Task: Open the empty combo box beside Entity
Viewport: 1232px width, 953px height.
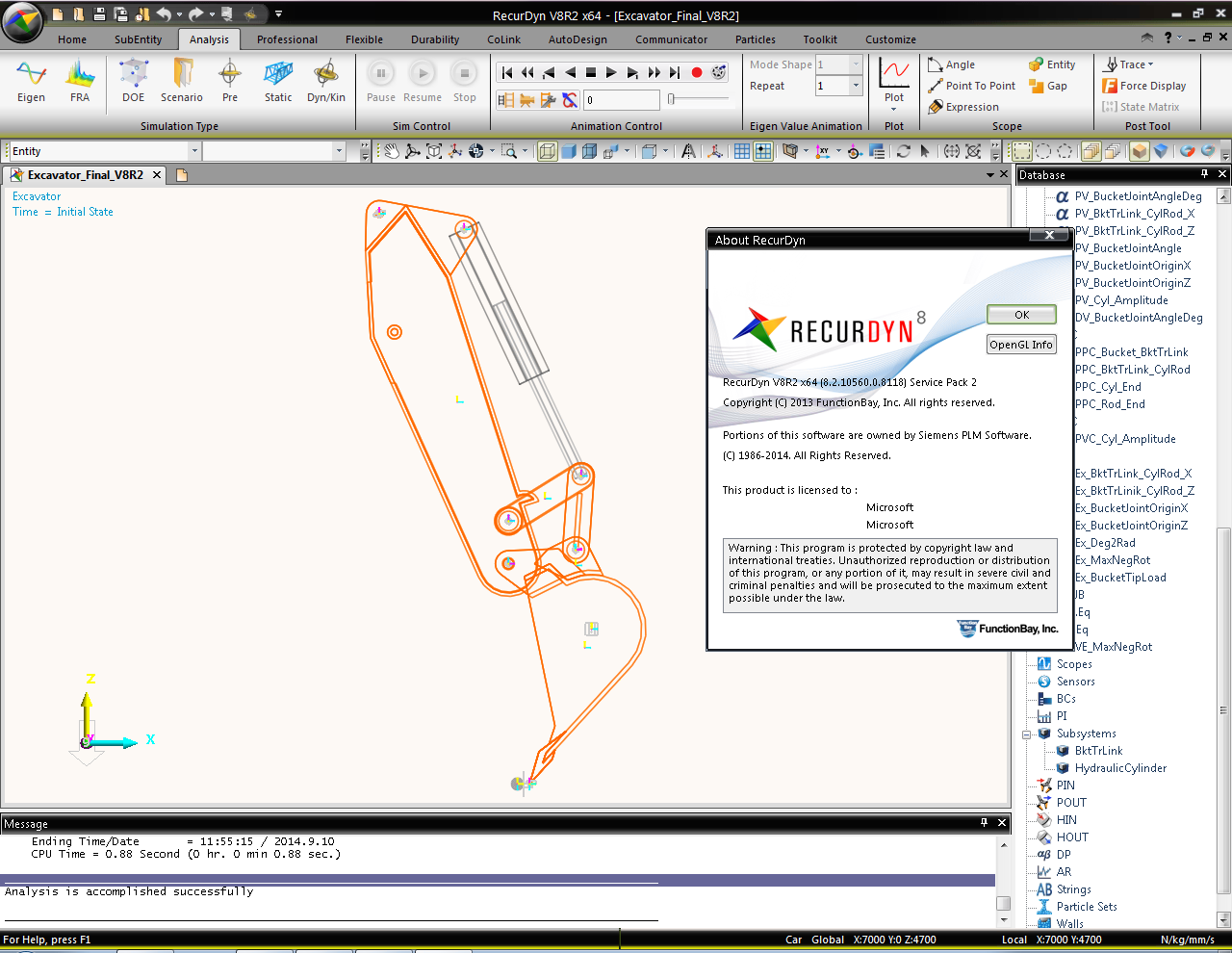Action: tap(273, 151)
